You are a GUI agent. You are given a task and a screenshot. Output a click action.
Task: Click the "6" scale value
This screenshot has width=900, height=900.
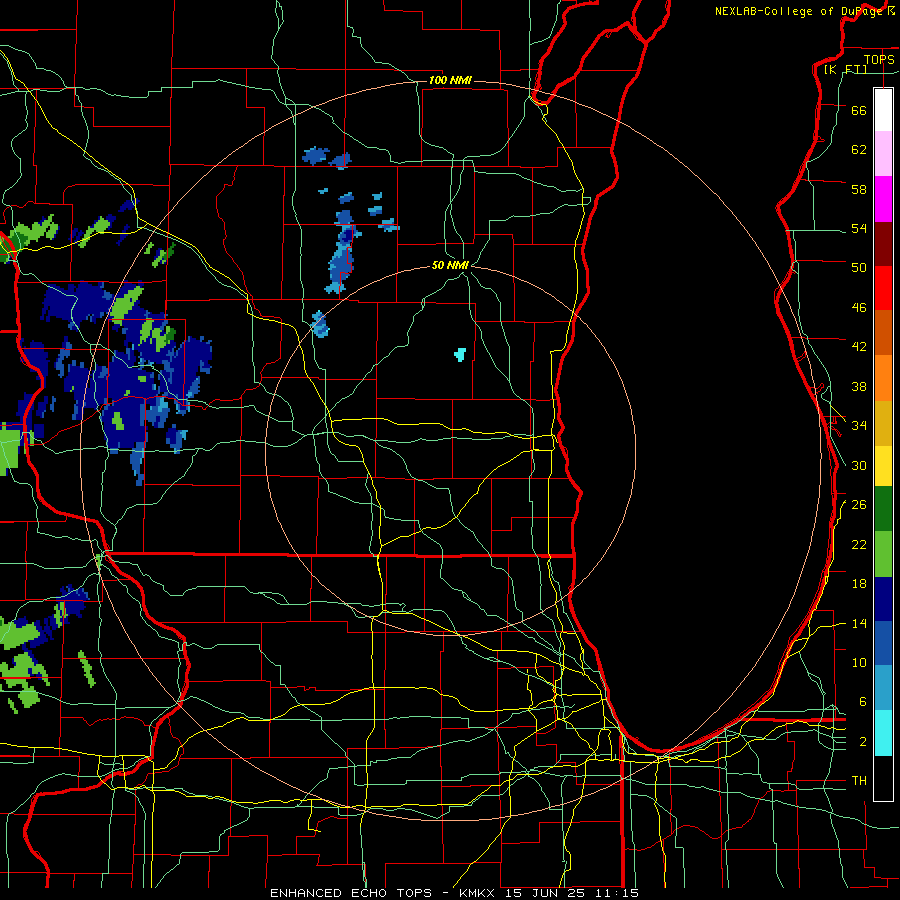click(862, 702)
